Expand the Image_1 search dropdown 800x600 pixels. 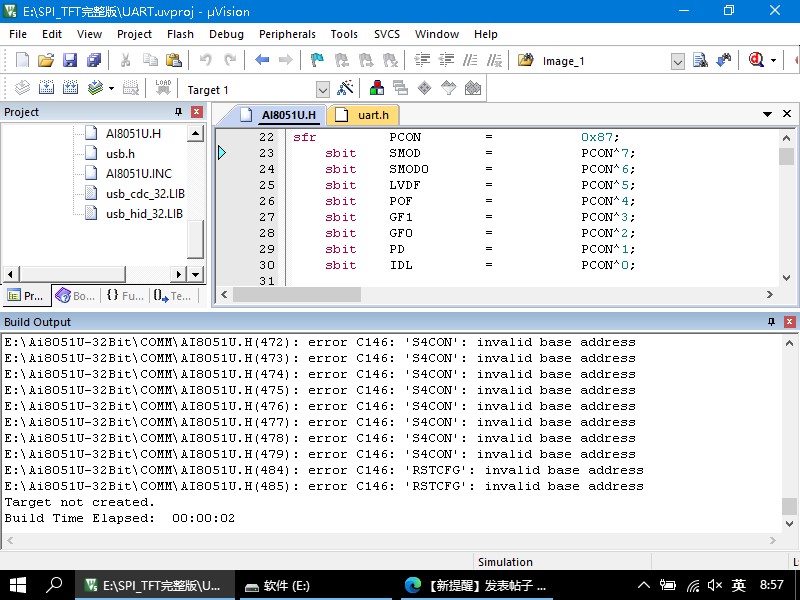(678, 62)
